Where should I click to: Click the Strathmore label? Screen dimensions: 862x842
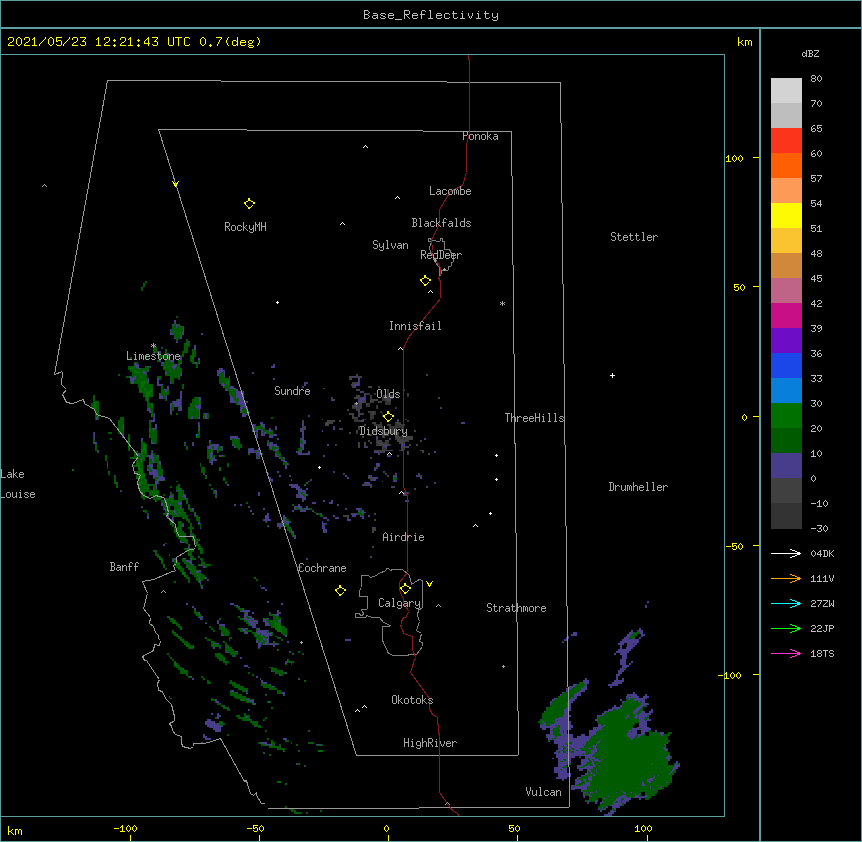516,608
